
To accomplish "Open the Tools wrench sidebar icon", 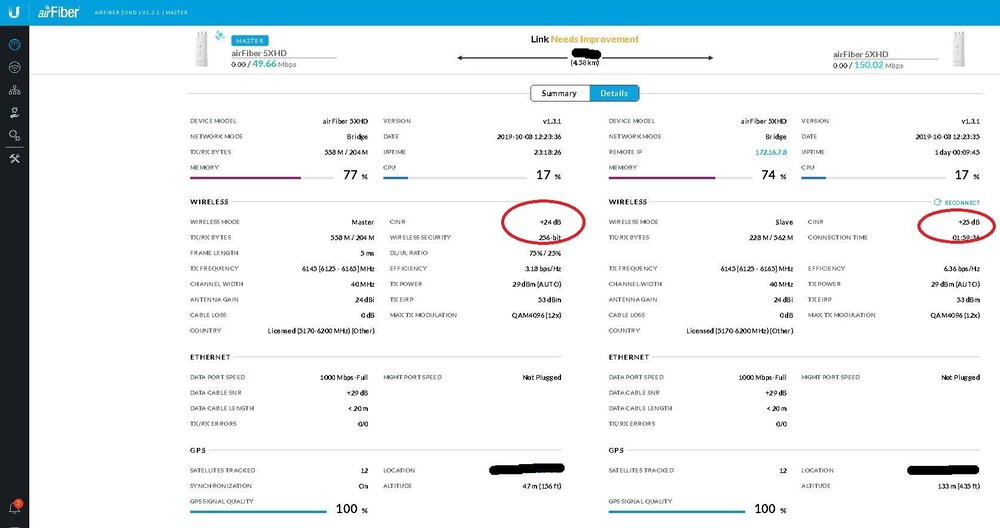I will (x=14, y=158).
